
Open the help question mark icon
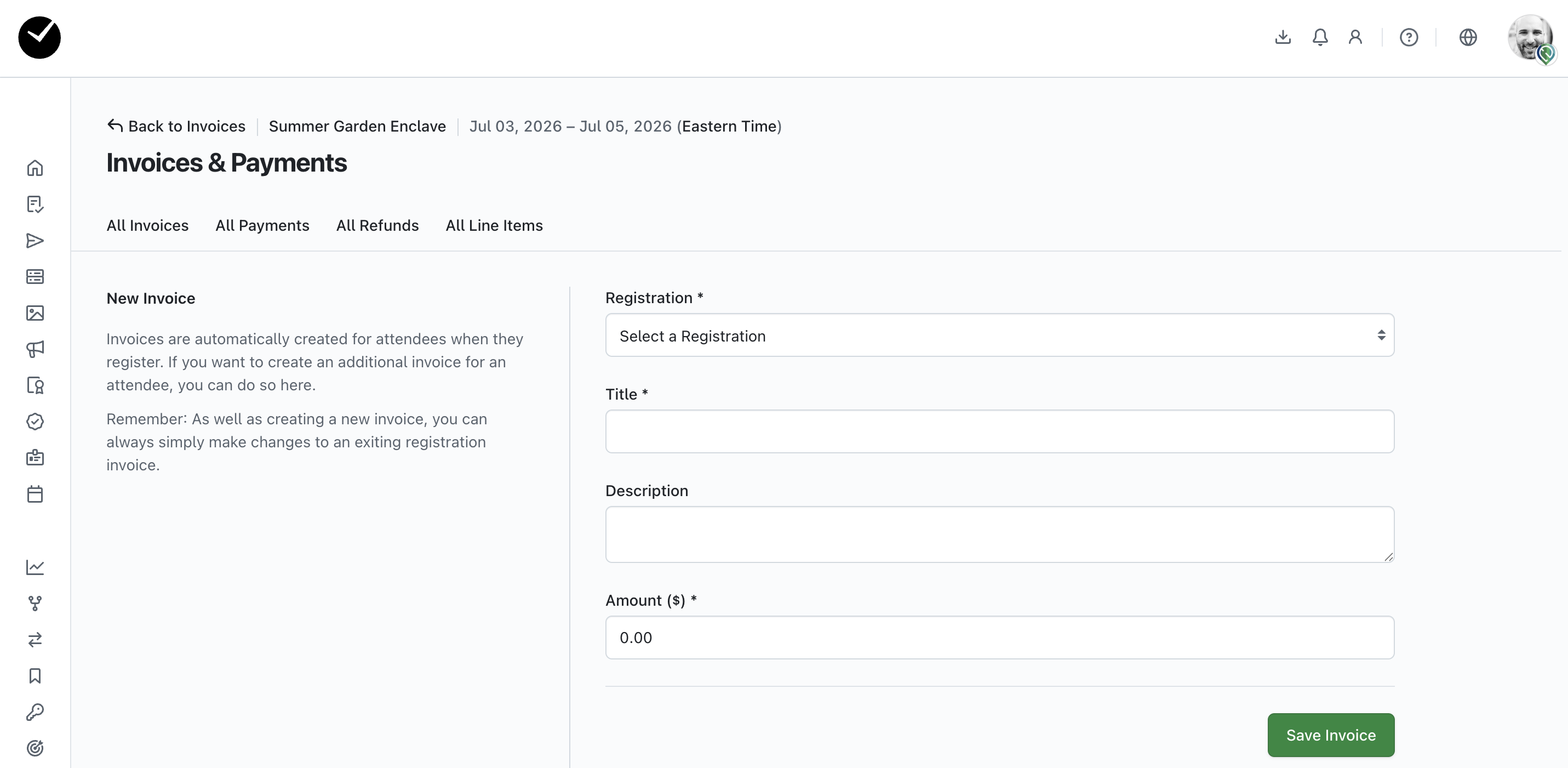[1409, 38]
